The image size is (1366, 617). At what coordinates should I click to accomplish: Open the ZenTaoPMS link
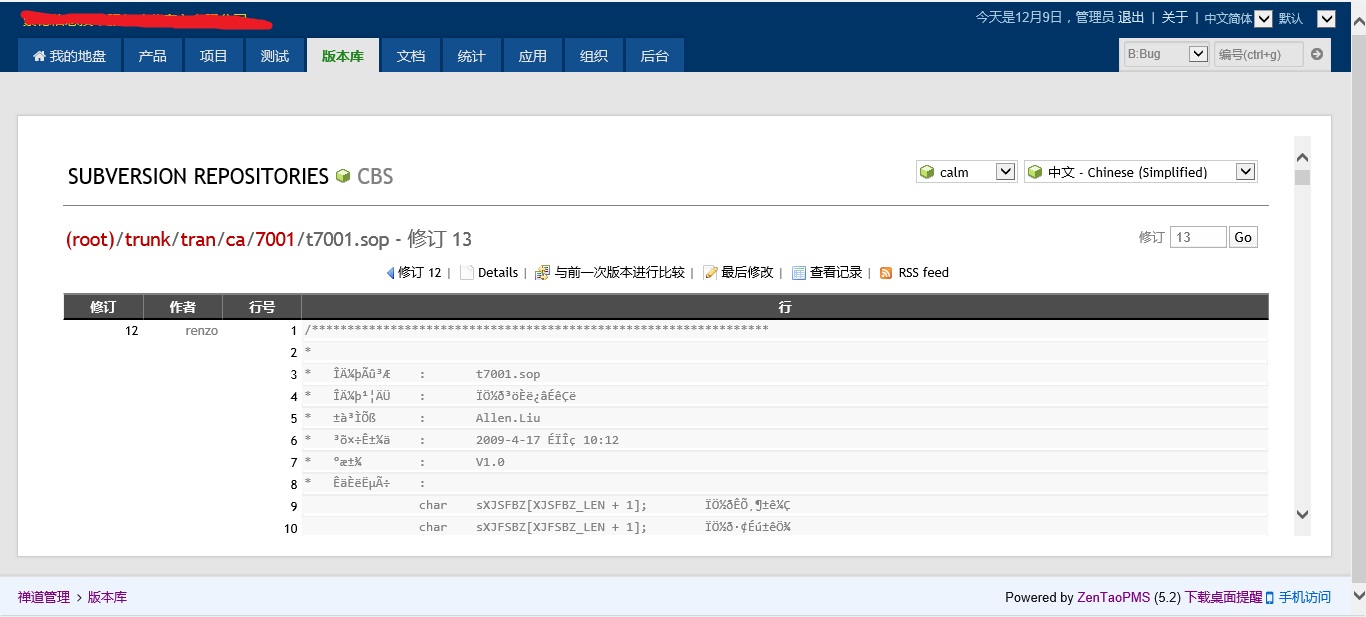(x=1113, y=597)
